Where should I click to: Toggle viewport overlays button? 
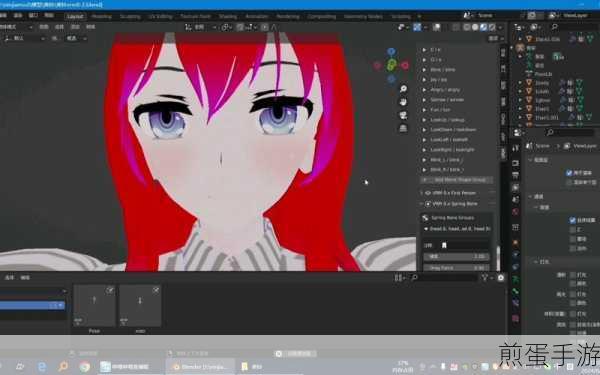click(x=437, y=27)
